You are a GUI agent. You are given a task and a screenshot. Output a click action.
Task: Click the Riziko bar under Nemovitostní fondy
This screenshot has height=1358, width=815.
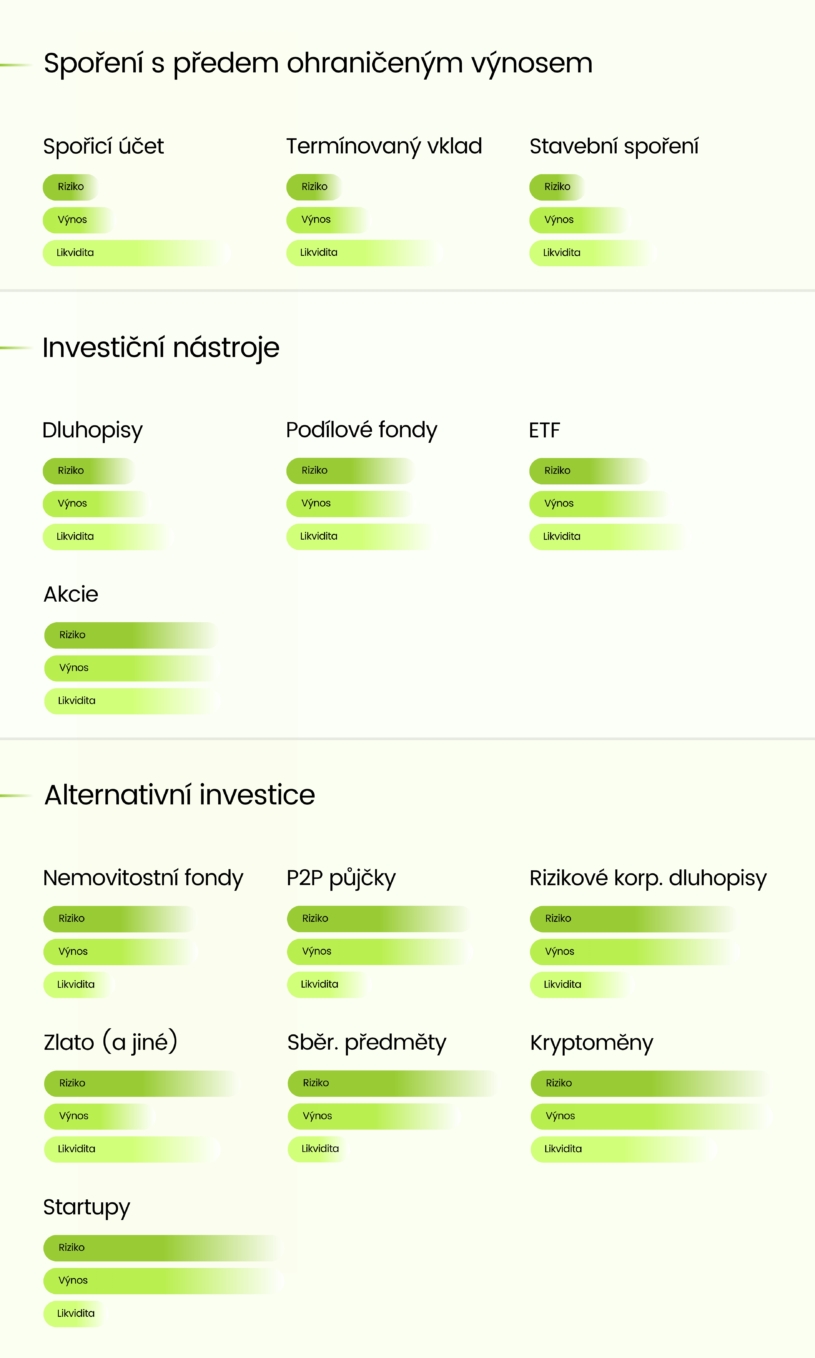115,919
